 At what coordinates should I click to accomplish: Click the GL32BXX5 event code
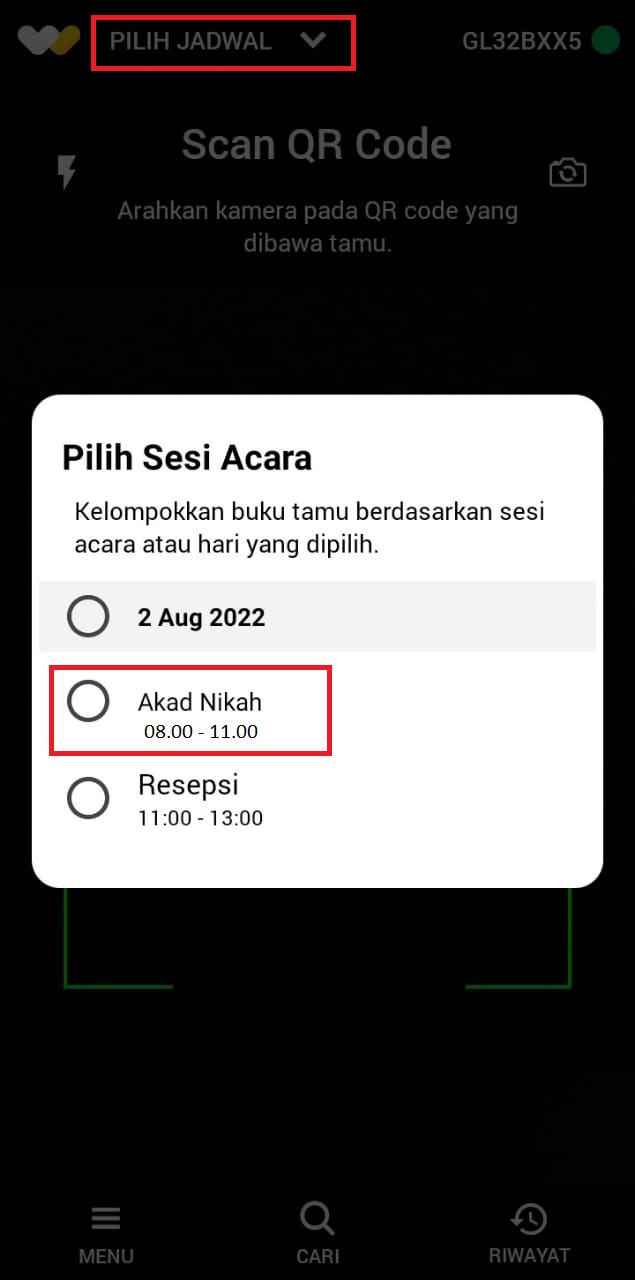[x=521, y=42]
